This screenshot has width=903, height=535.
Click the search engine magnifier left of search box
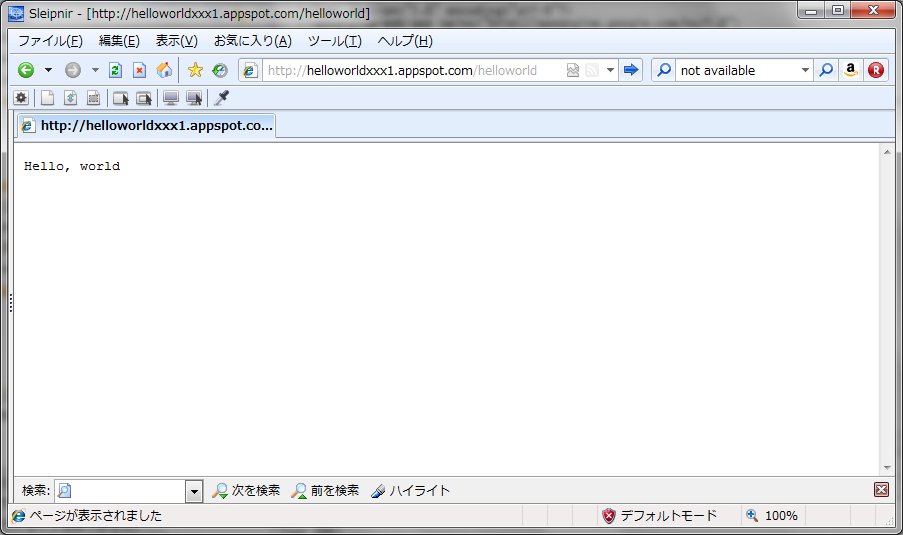tap(664, 70)
